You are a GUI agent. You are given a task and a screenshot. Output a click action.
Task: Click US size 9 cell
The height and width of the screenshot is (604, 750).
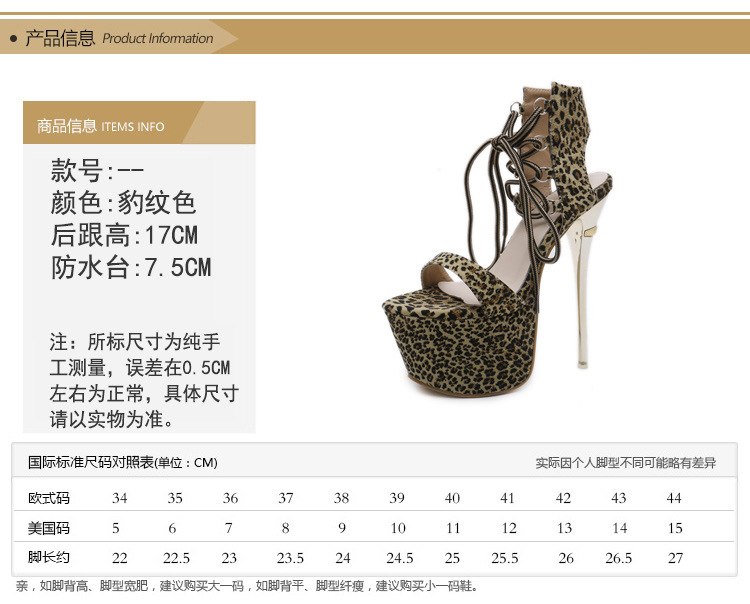[342, 528]
